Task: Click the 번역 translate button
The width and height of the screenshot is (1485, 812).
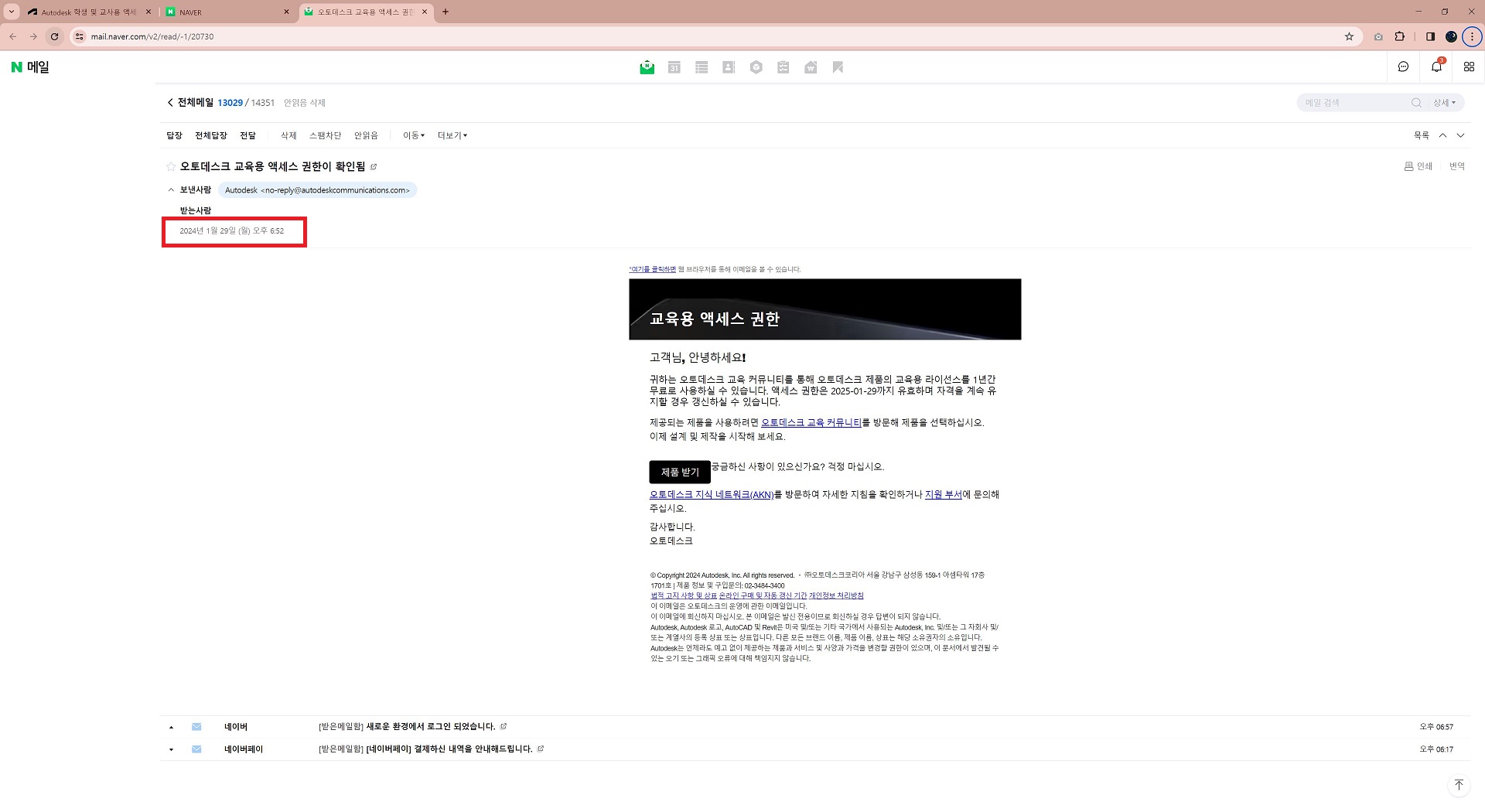Action: click(1457, 166)
